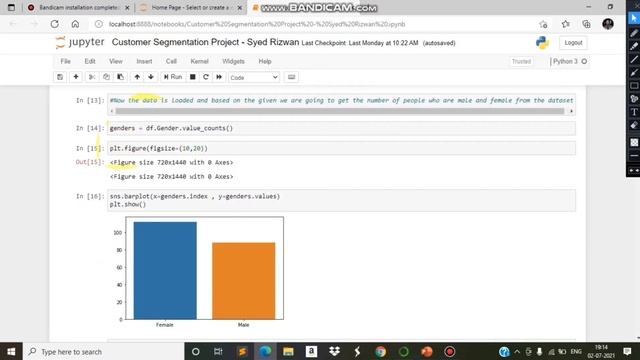Open the Bandicam recorder taskbar icon
The height and width of the screenshot is (360, 640).
pyautogui.click(x=450, y=351)
